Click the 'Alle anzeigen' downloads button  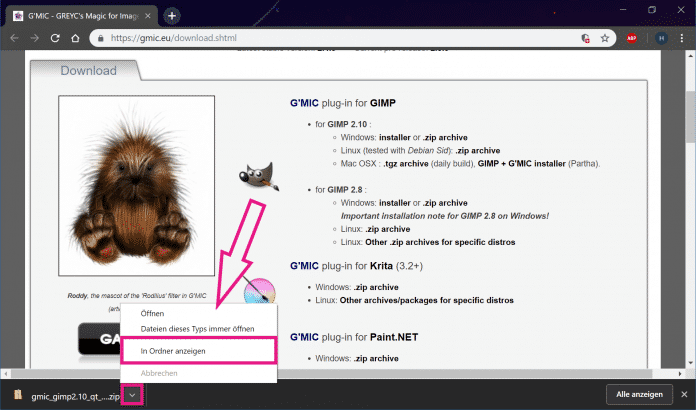[637, 396]
